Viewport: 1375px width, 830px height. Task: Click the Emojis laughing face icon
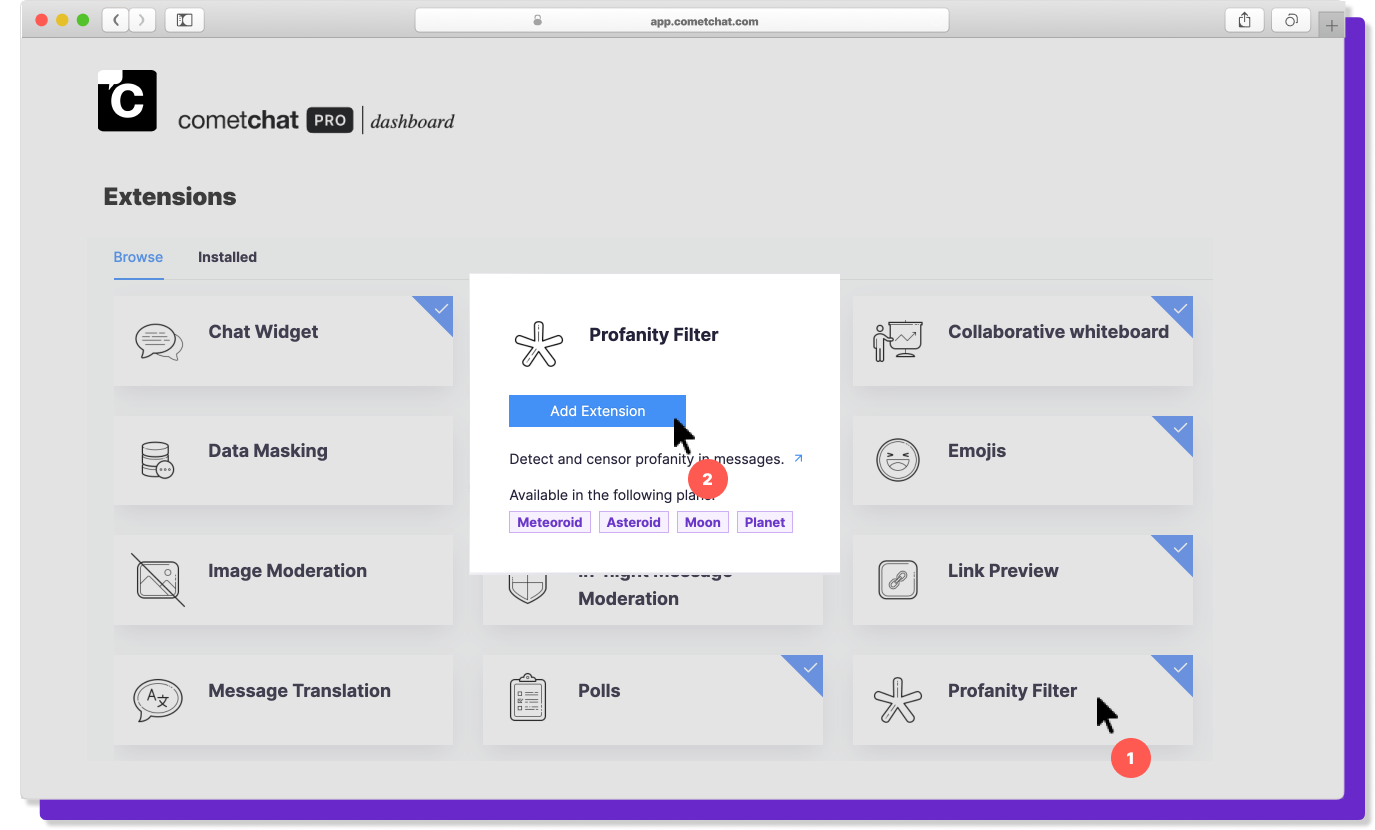897,460
